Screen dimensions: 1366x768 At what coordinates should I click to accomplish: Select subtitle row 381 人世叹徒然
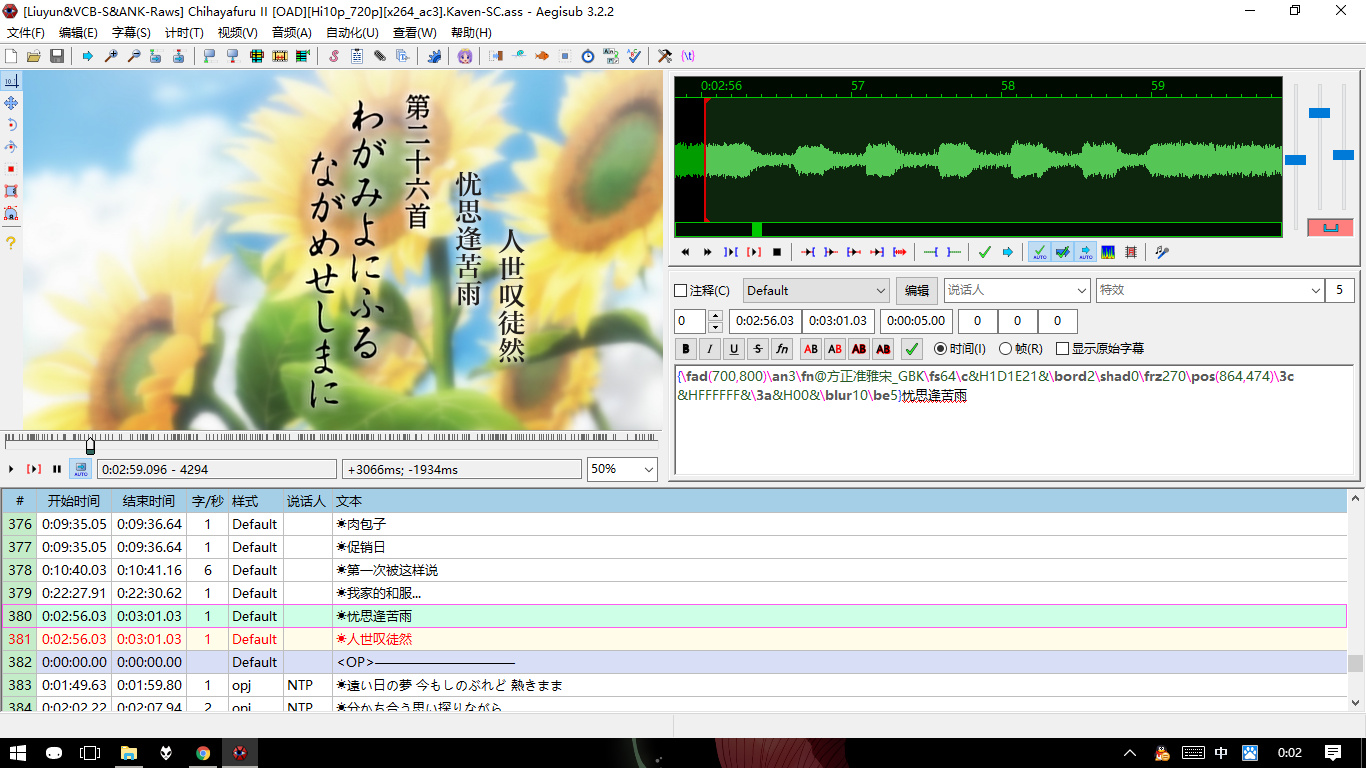point(674,639)
